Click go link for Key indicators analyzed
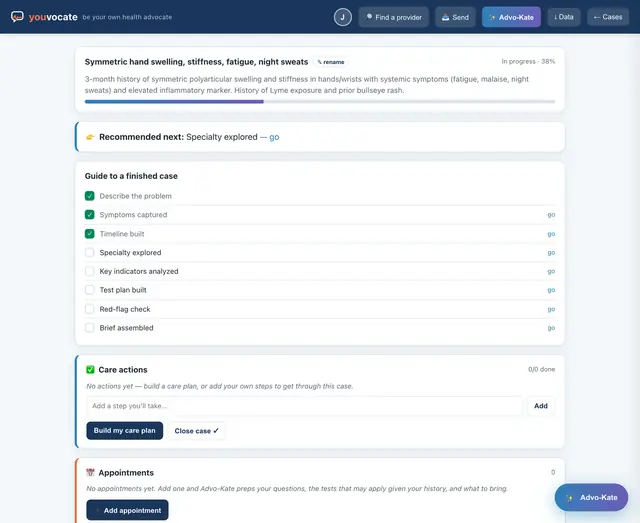Screen dimensions: 640x523 pyautogui.click(x=551, y=272)
